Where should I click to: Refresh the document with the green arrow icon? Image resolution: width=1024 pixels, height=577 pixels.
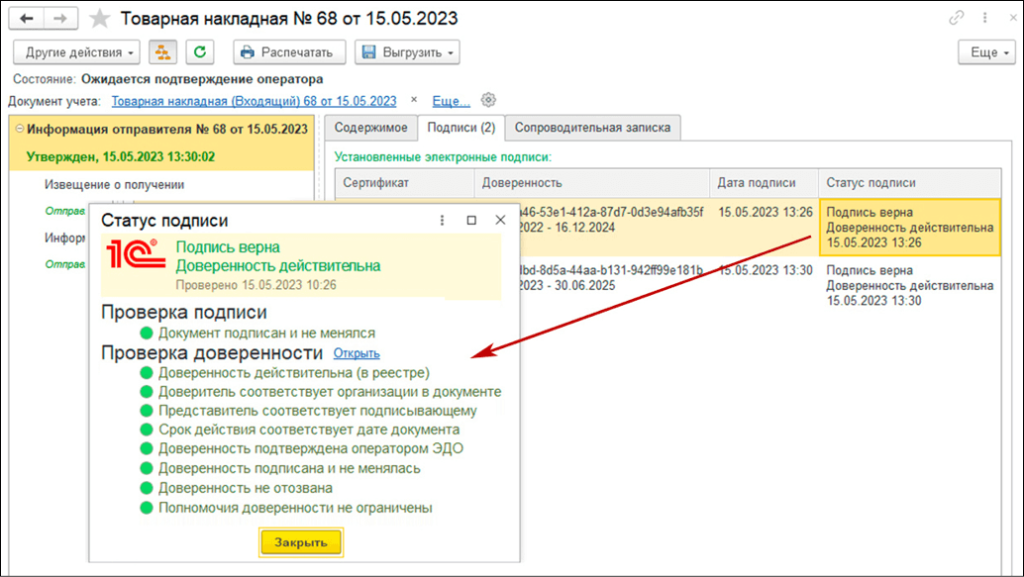(200, 52)
